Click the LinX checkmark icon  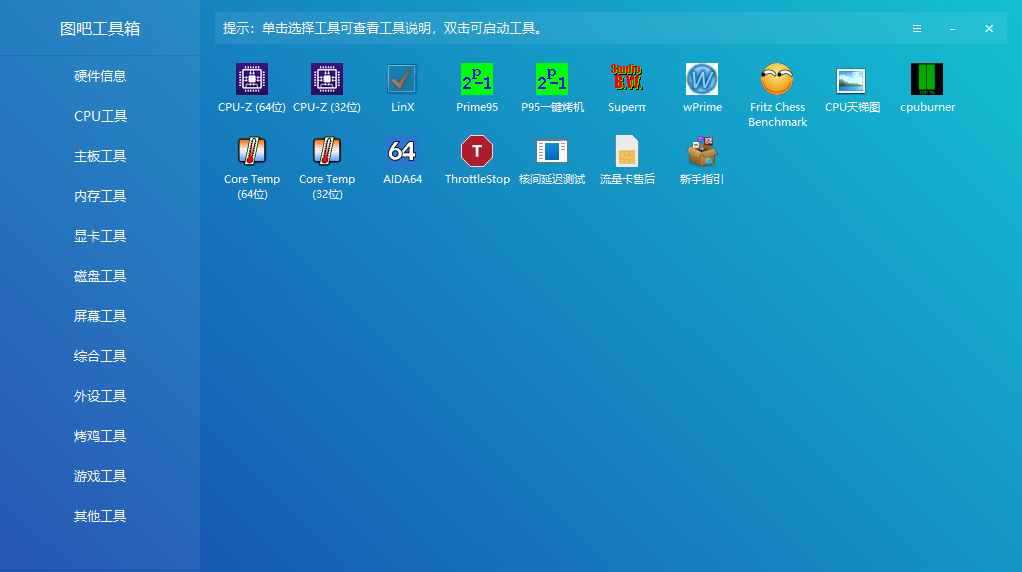point(402,80)
